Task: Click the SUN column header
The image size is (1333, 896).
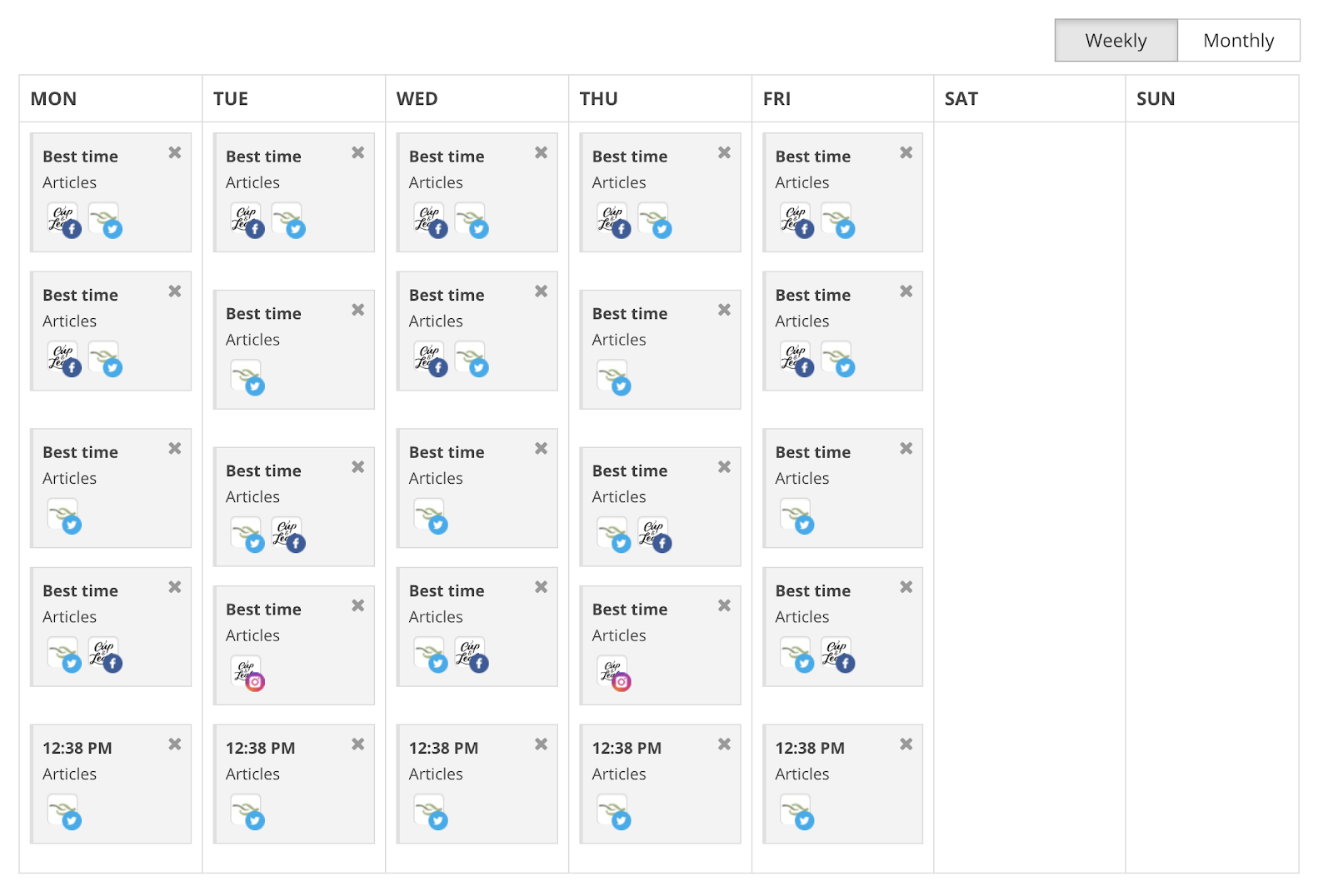Action: click(1156, 99)
